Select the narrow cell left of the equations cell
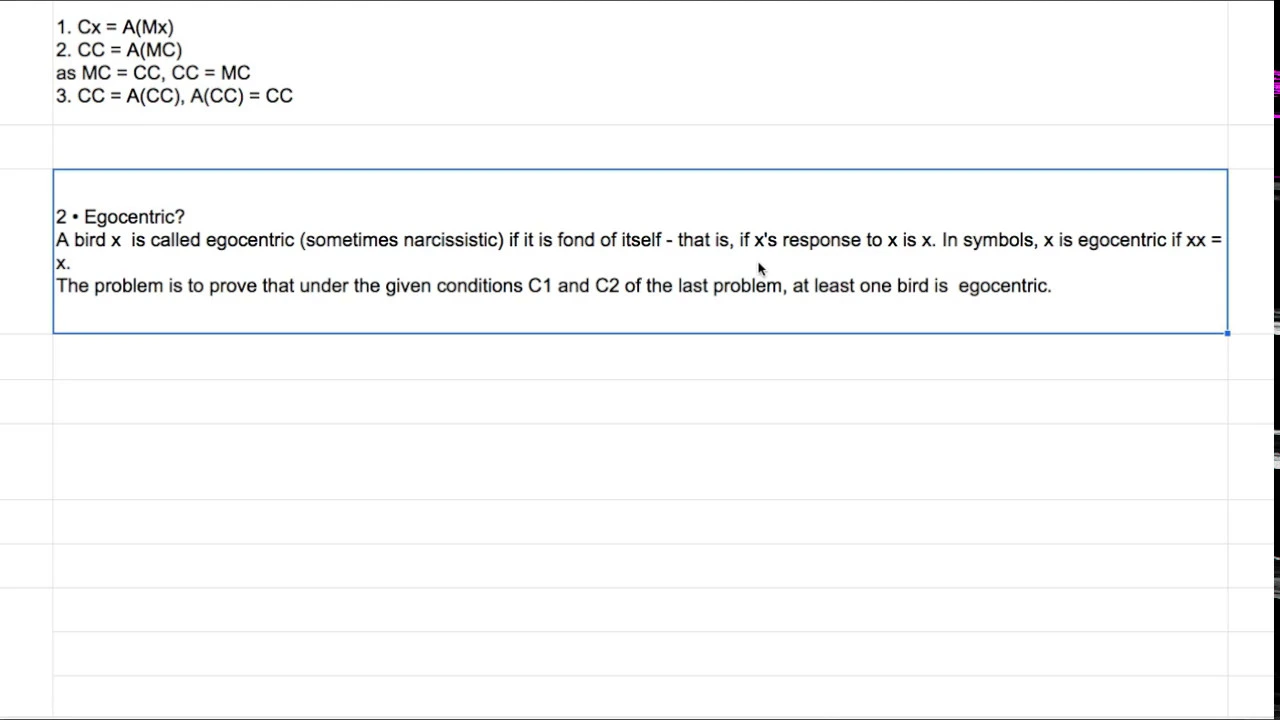 click(26, 62)
